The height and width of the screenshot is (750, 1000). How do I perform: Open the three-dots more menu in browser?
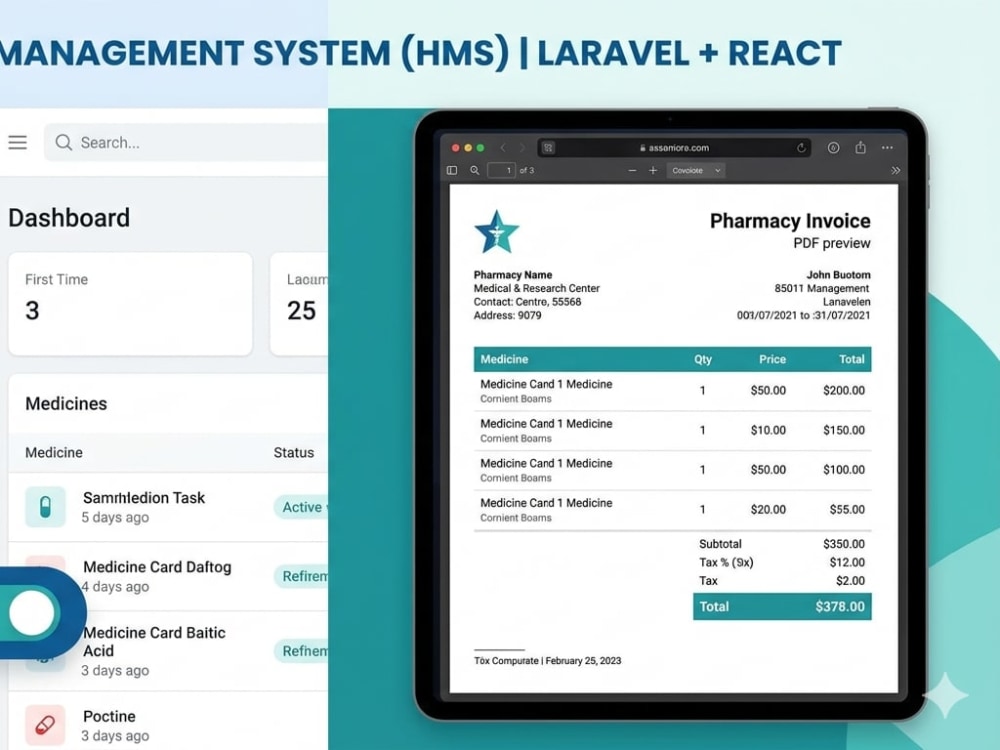[x=887, y=147]
